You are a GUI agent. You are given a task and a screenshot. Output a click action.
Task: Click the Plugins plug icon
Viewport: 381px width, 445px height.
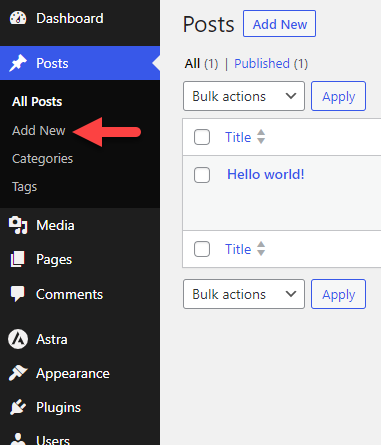click(18, 407)
